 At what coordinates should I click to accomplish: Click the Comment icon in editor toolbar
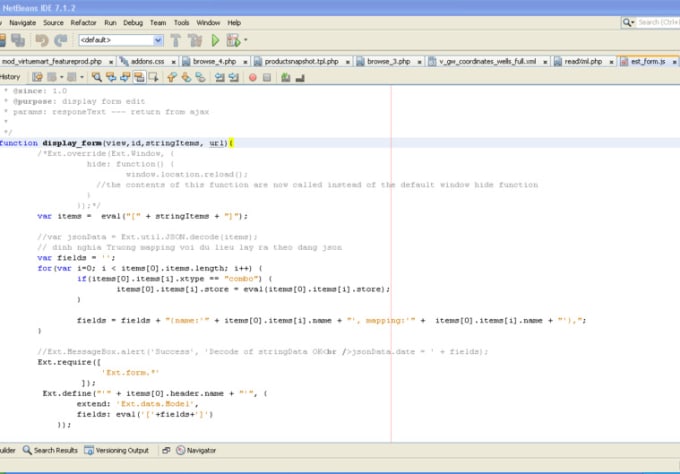(285, 78)
